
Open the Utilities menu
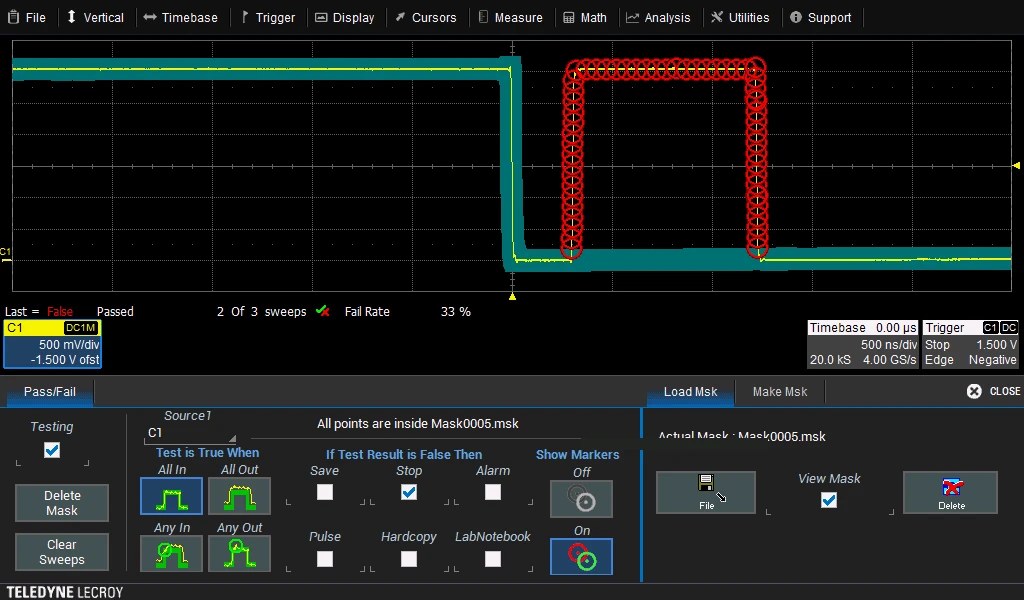point(741,18)
